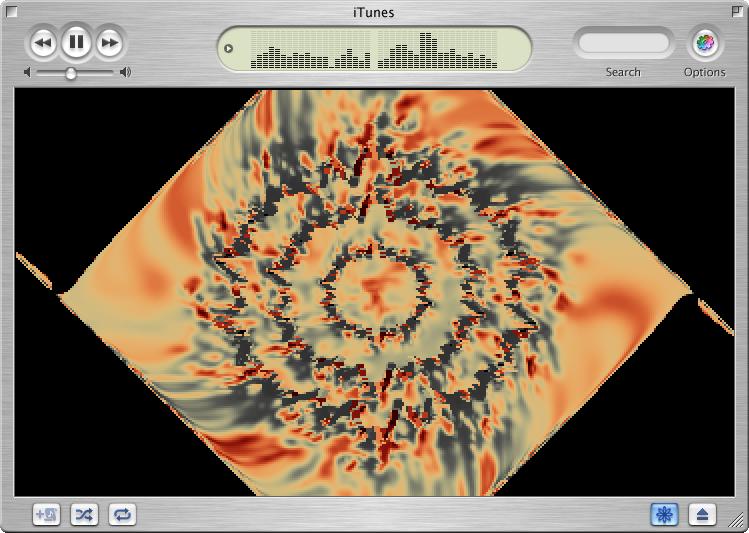Viewport: 749px width, 533px height.
Task: Eject the disc
Action: pyautogui.click(x=702, y=514)
